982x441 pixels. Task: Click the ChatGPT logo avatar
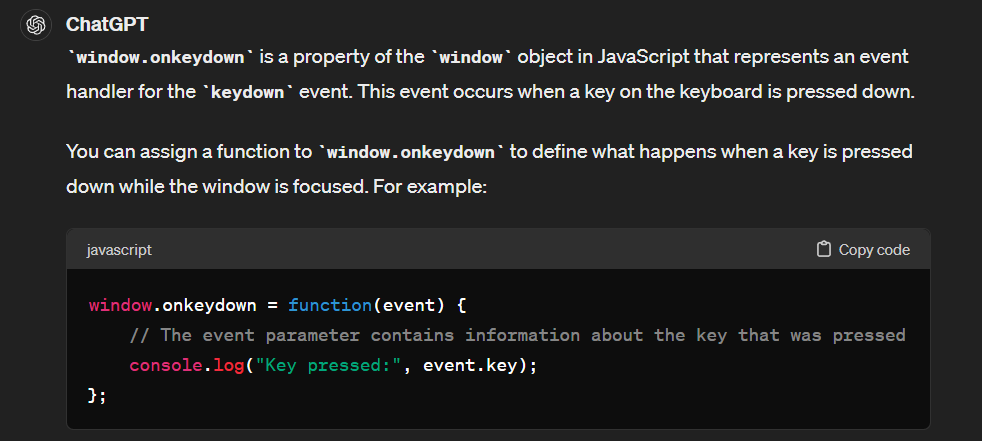click(35, 24)
